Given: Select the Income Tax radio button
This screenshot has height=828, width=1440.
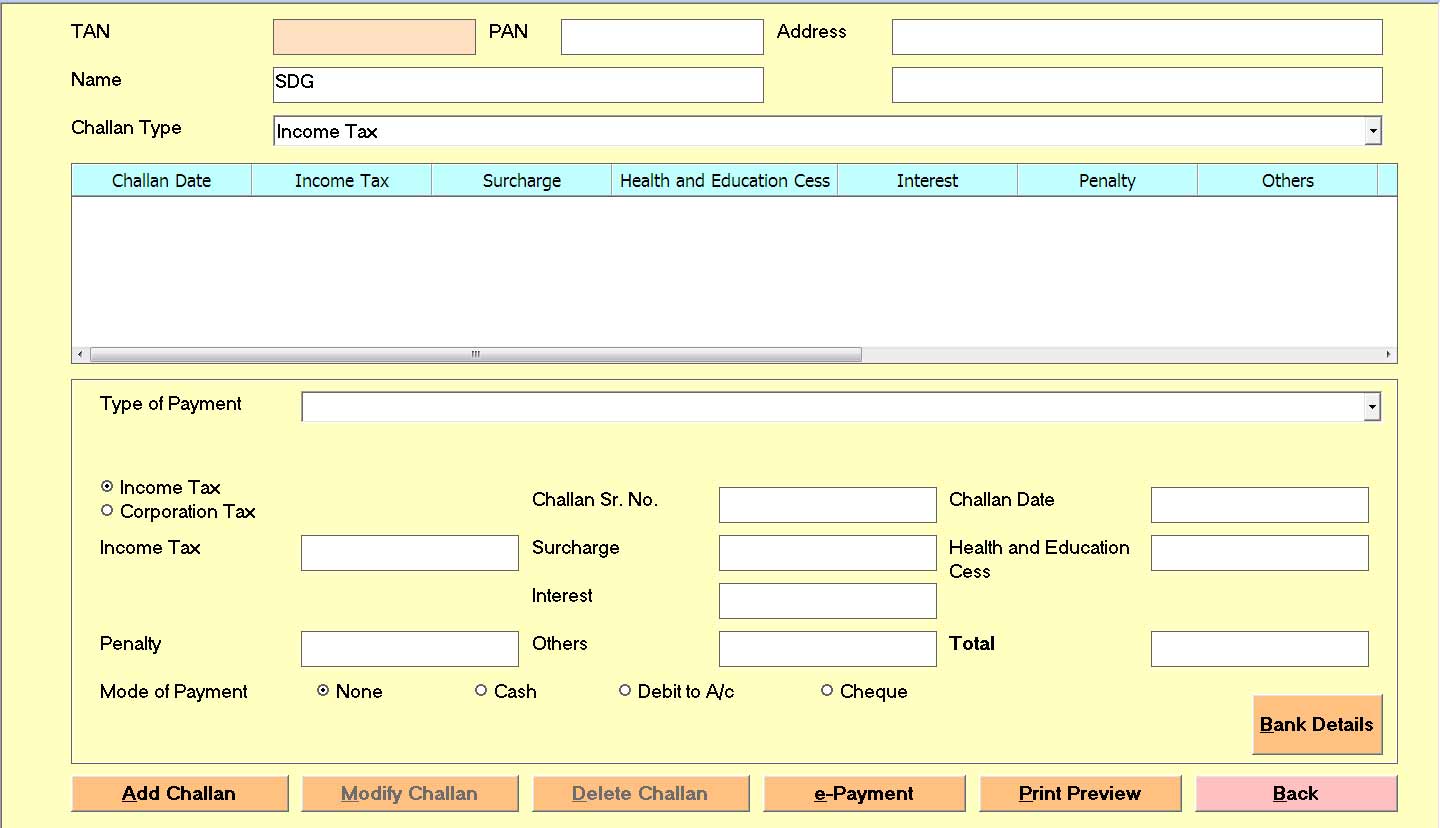Looking at the screenshot, I should (107, 487).
